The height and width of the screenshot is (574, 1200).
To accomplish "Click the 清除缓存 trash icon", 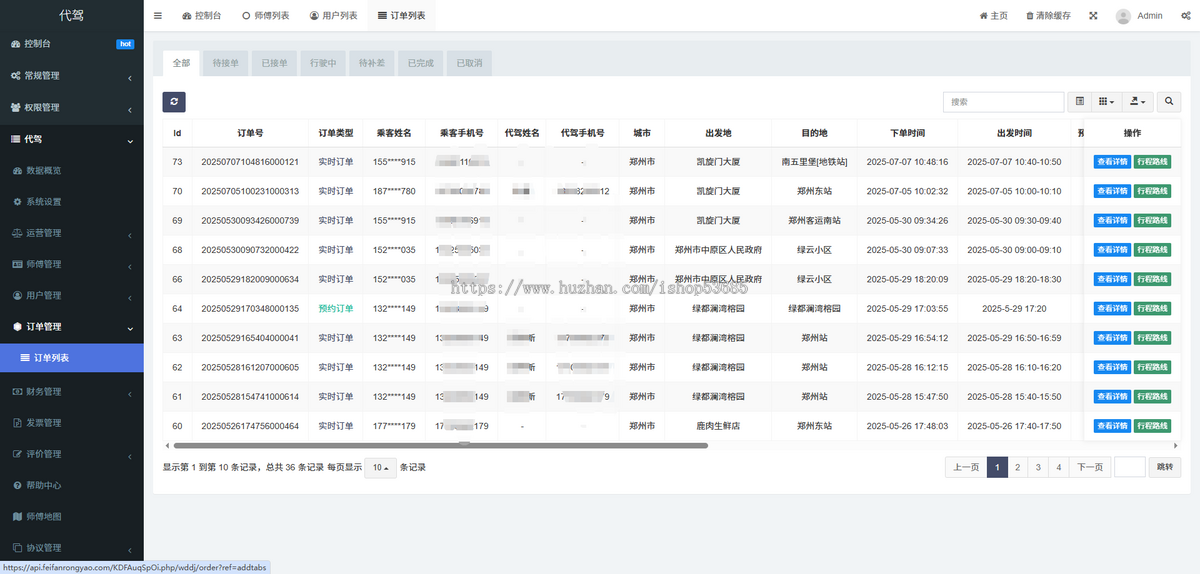I will [x=1030, y=16].
